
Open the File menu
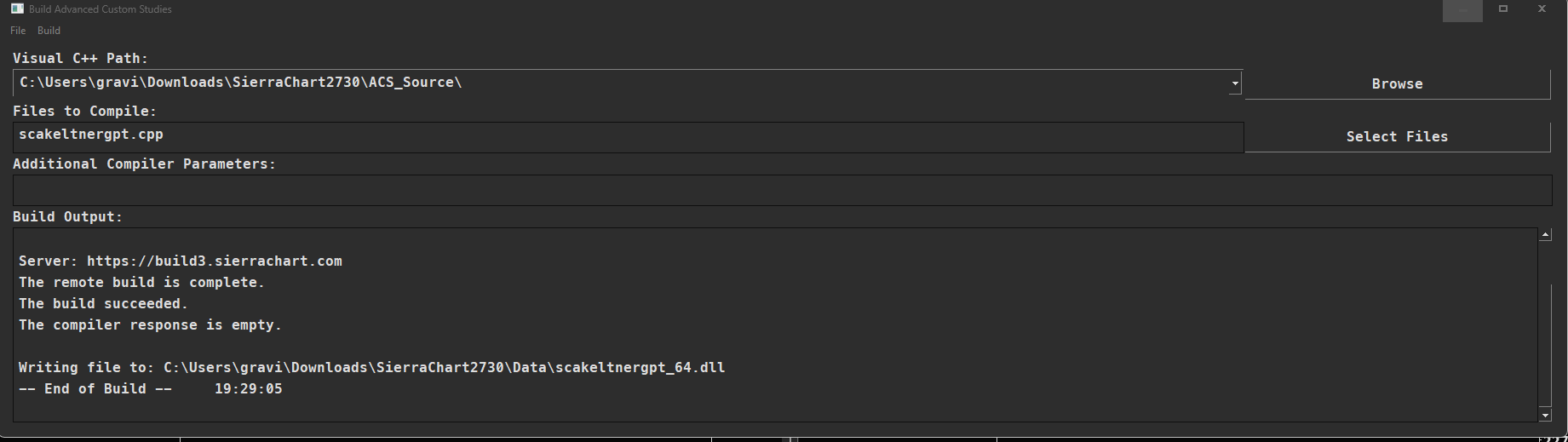tap(18, 31)
